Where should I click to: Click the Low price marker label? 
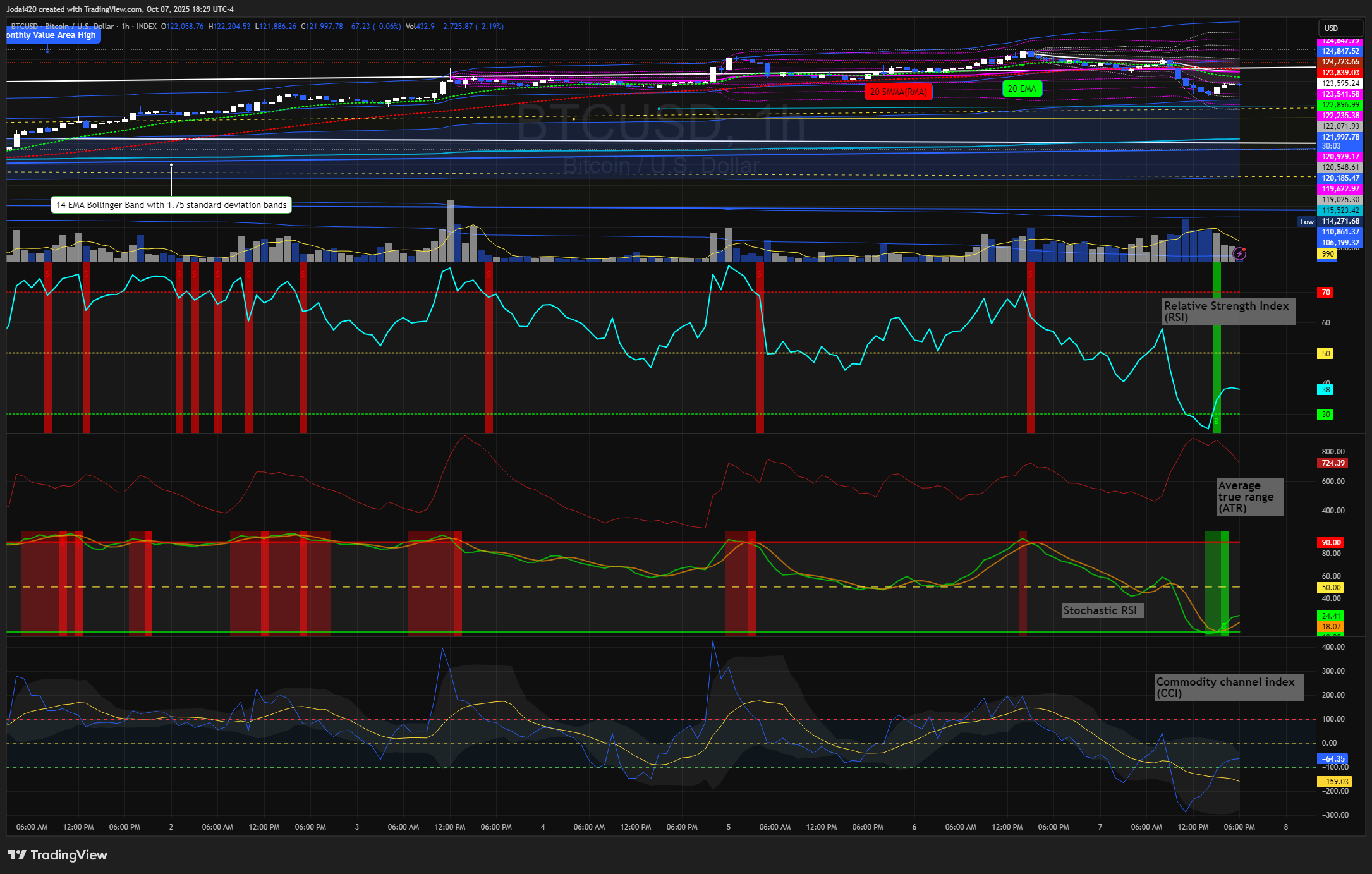pyautogui.click(x=1306, y=222)
